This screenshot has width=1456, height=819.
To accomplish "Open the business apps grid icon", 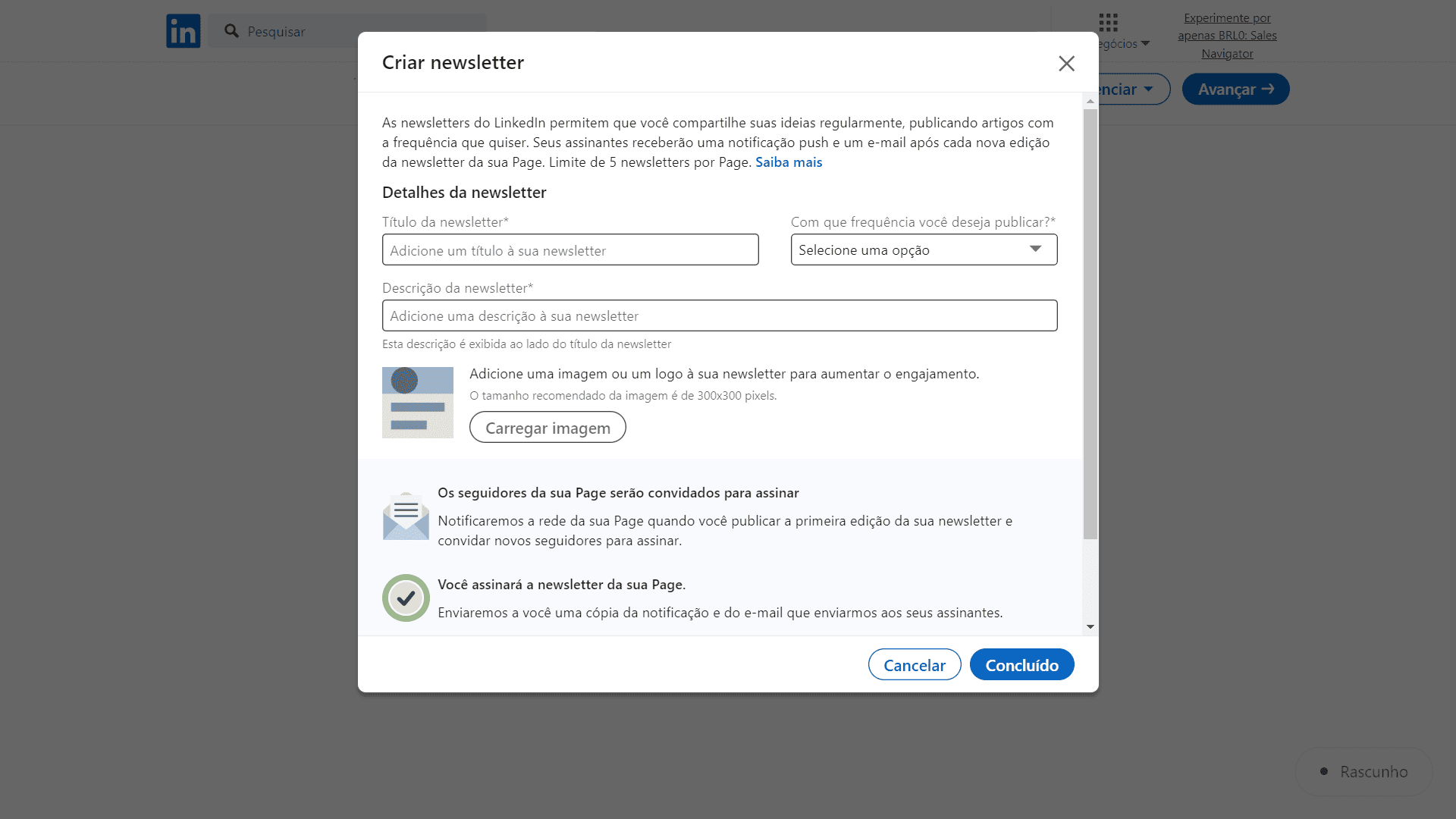I will [1108, 22].
